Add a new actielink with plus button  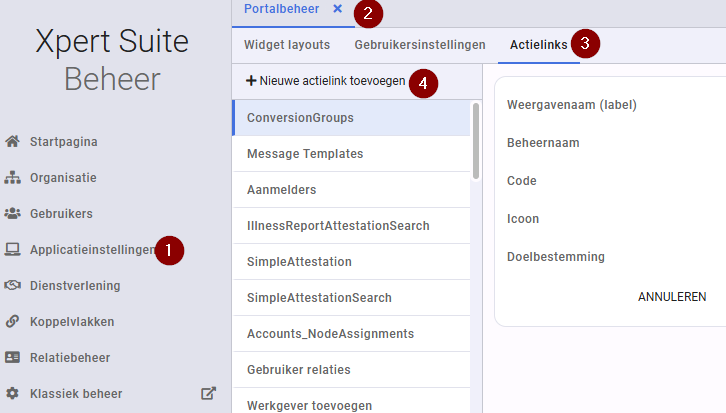click(x=325, y=81)
